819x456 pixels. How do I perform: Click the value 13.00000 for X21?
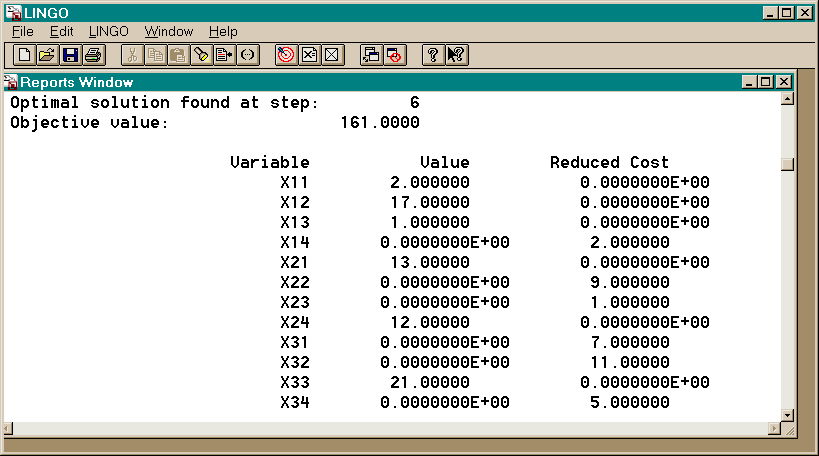(430, 263)
